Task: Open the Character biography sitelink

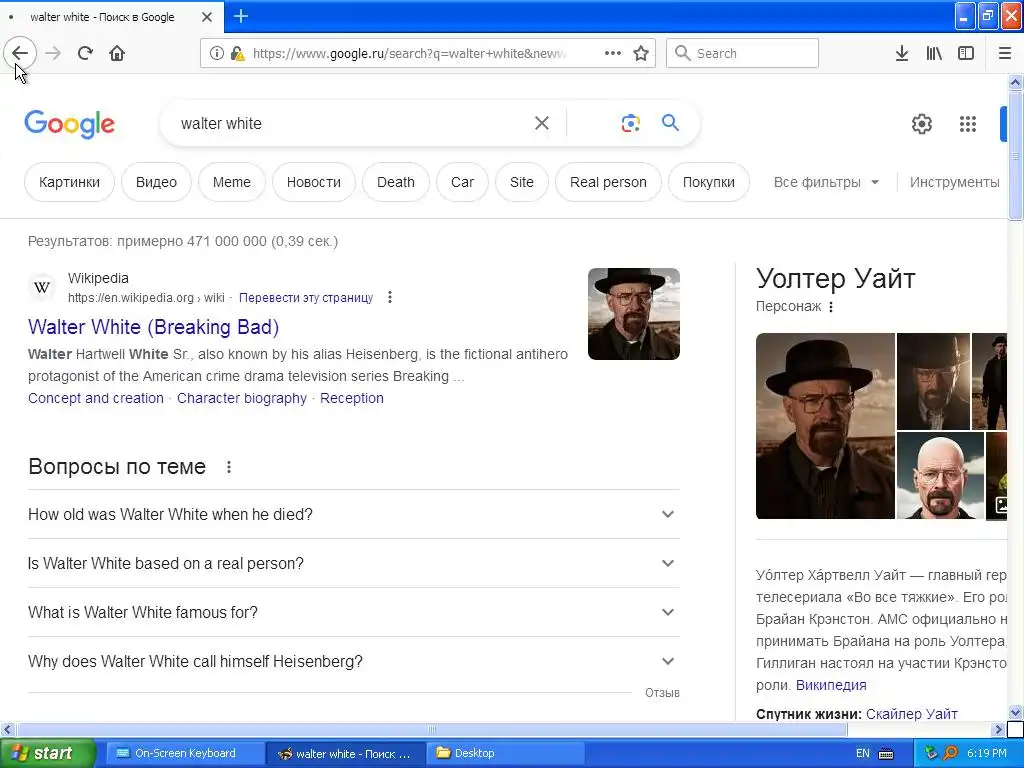Action: pyautogui.click(x=242, y=398)
